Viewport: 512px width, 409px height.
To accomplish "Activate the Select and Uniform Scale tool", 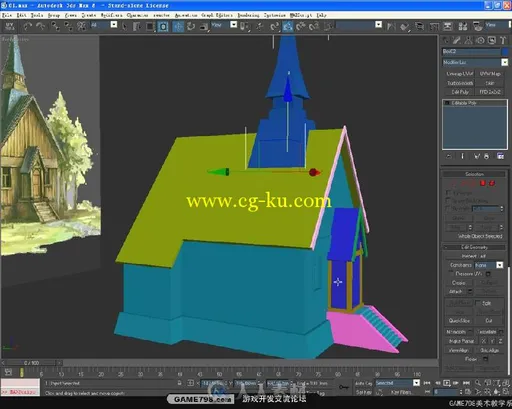I will click(x=204, y=26).
